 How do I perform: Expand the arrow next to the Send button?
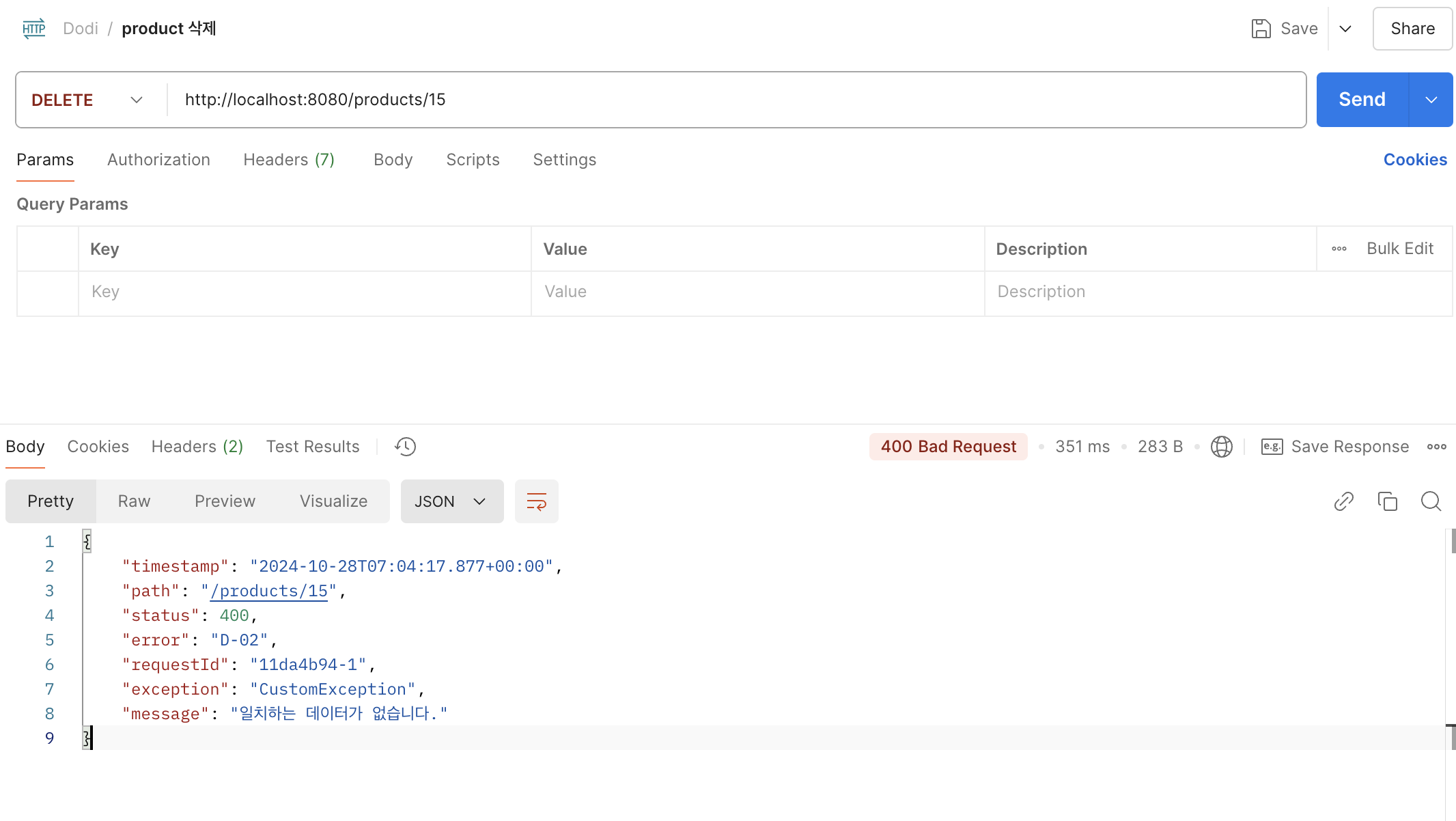1431,100
